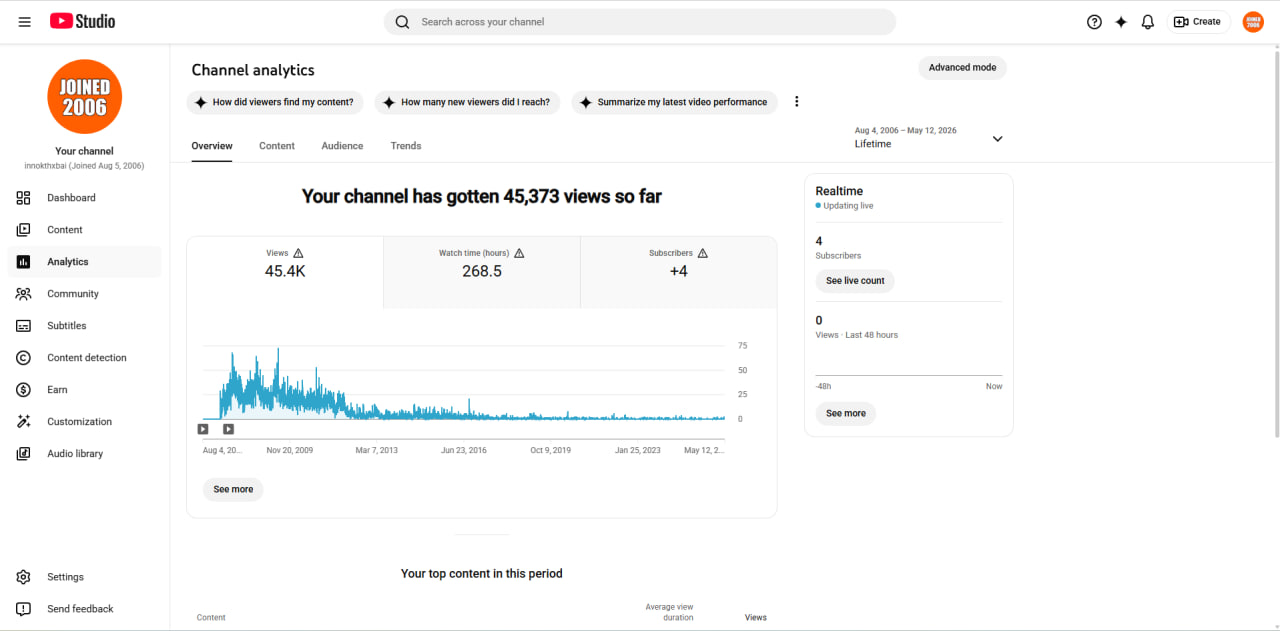Open the hamburger navigation menu

click(24, 21)
